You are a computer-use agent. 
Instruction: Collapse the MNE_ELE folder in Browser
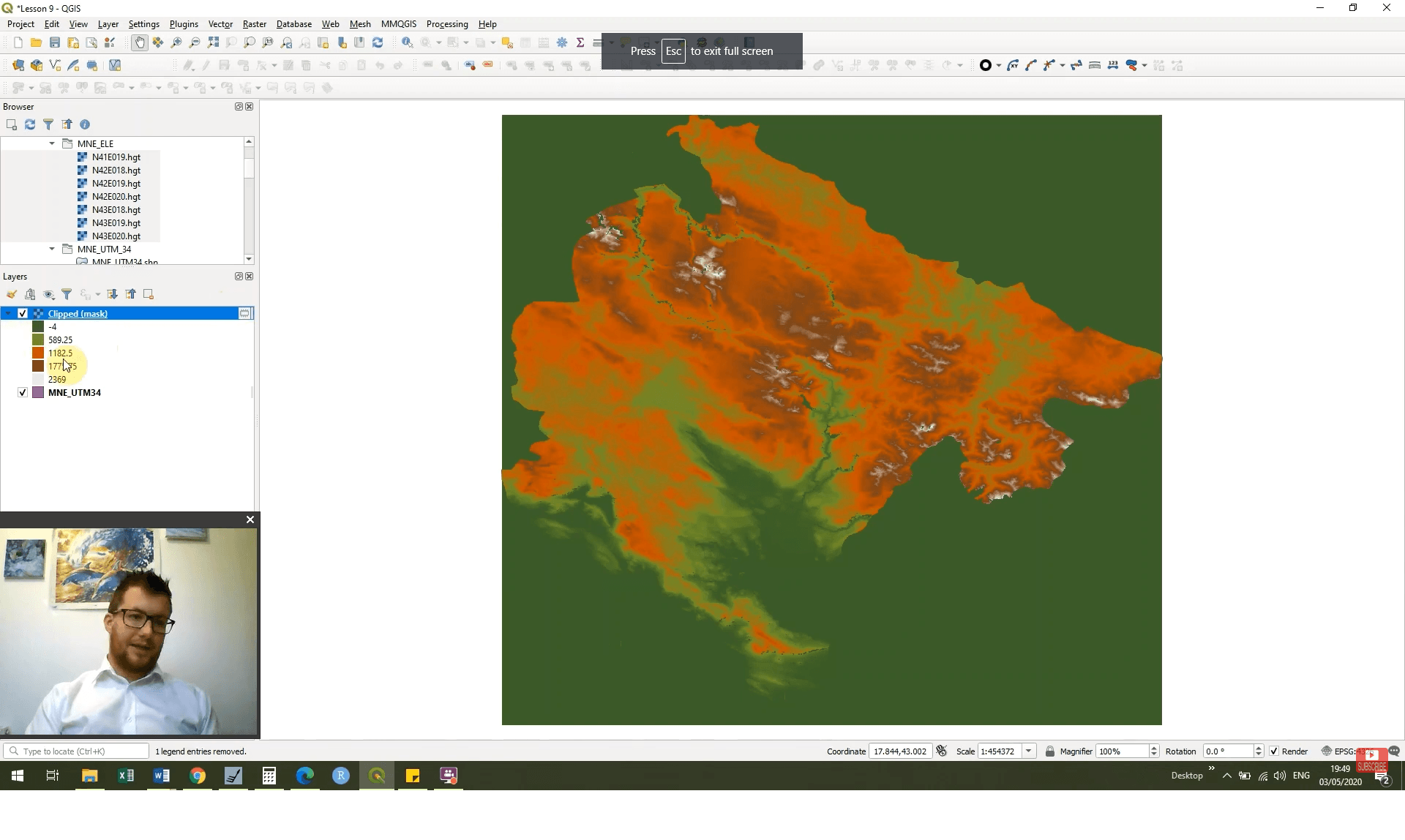pyautogui.click(x=51, y=143)
